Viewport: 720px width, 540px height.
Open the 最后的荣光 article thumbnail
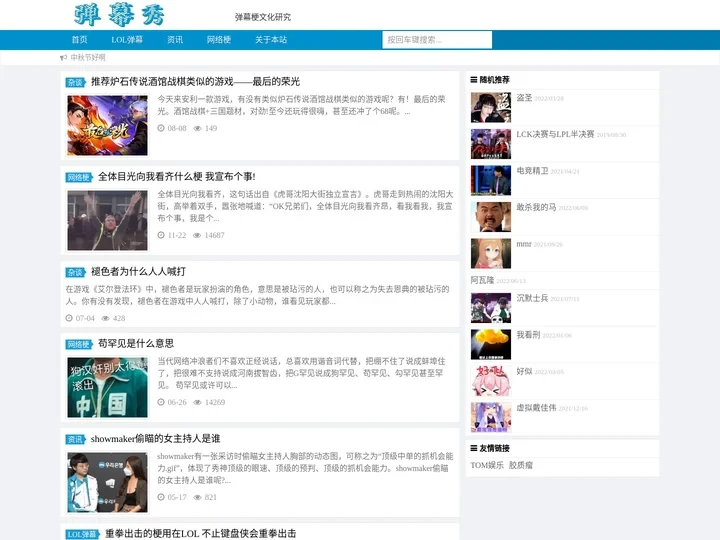[x=107, y=125]
